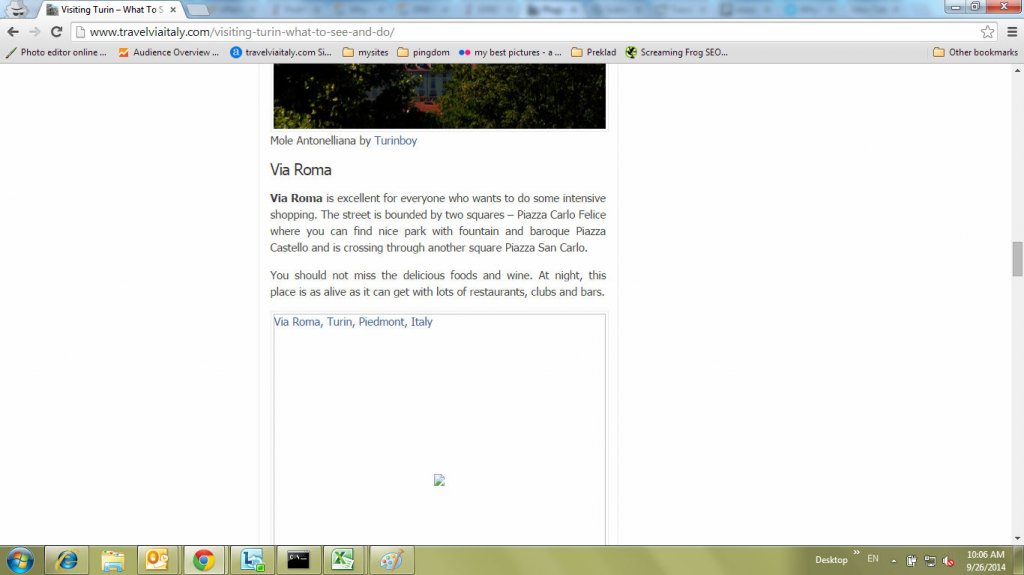Show hidden system tray icons arrow
The image size is (1024, 575).
click(x=894, y=561)
